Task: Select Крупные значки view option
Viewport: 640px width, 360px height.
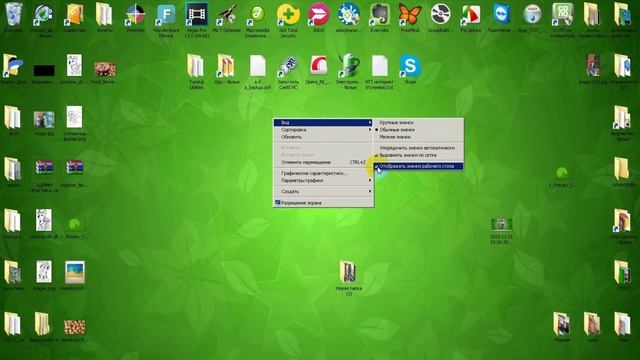Action: pos(419,122)
